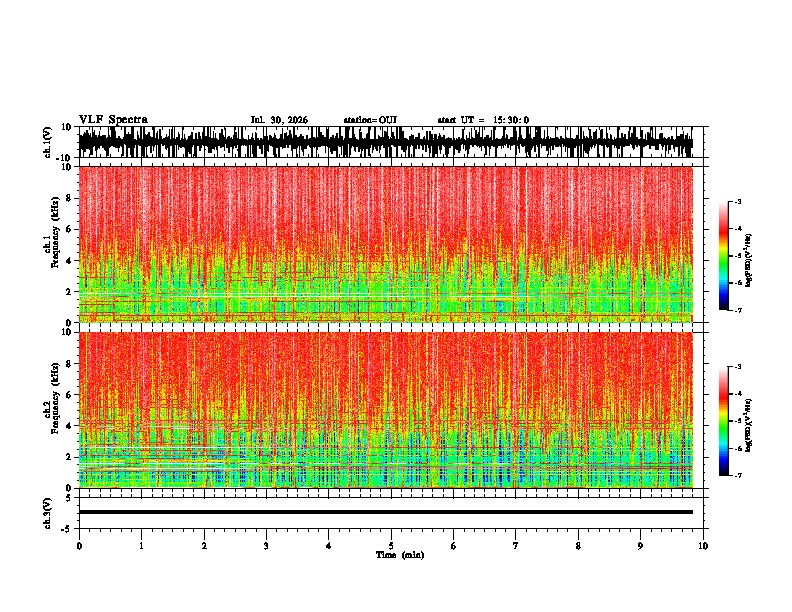Screen dimensions: 792x612
Task: Click the "2" kHz tick on ch.1 spectrogram
Action: (69, 292)
